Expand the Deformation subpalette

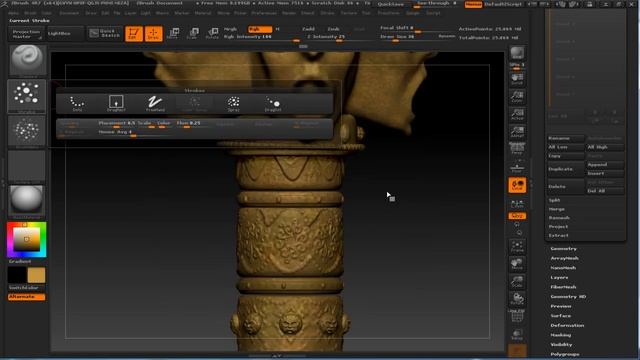click(x=567, y=326)
